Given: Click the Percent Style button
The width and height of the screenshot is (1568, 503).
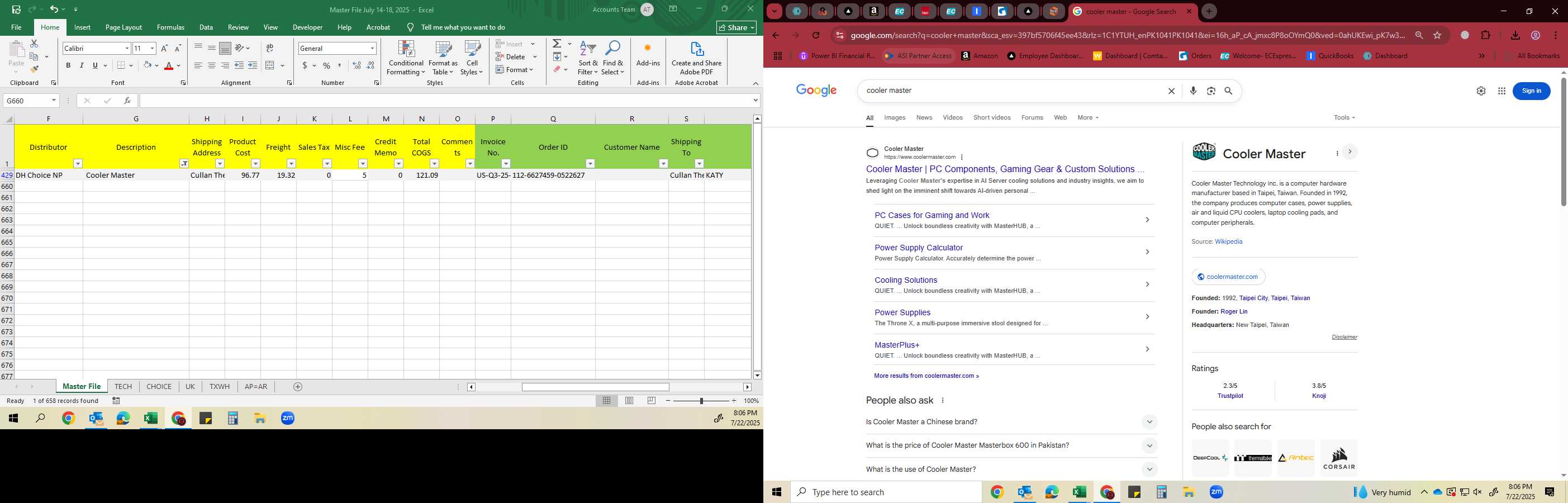Looking at the screenshot, I should tap(327, 65).
